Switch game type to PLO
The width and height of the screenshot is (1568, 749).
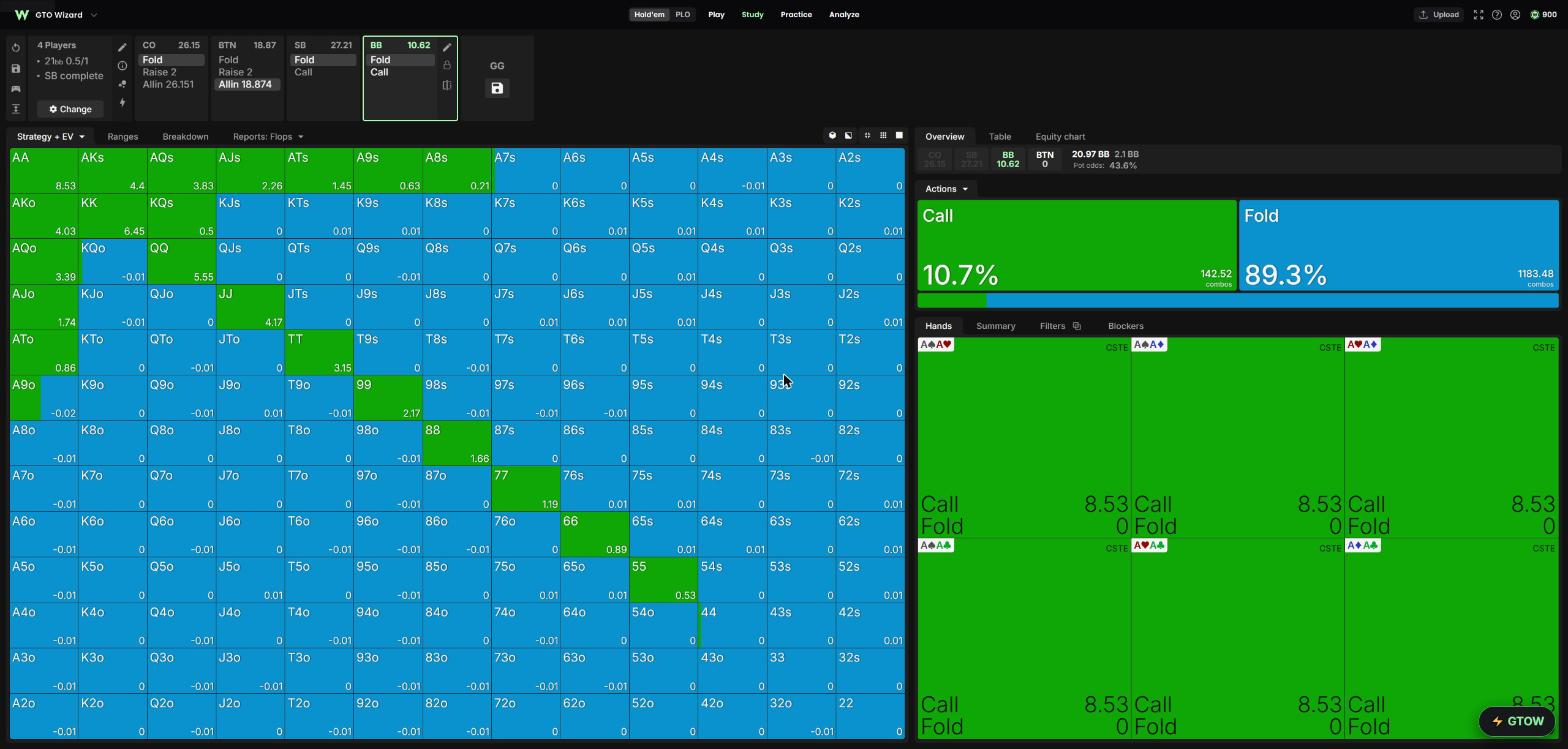(682, 15)
